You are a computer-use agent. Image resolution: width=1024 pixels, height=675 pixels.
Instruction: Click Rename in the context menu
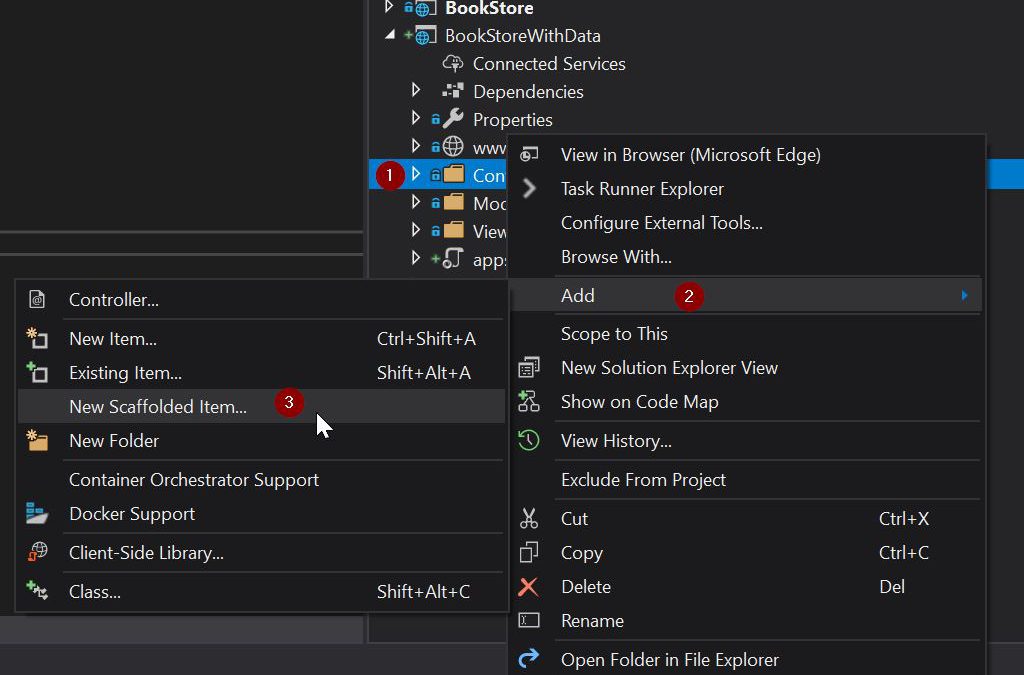[x=592, y=621]
